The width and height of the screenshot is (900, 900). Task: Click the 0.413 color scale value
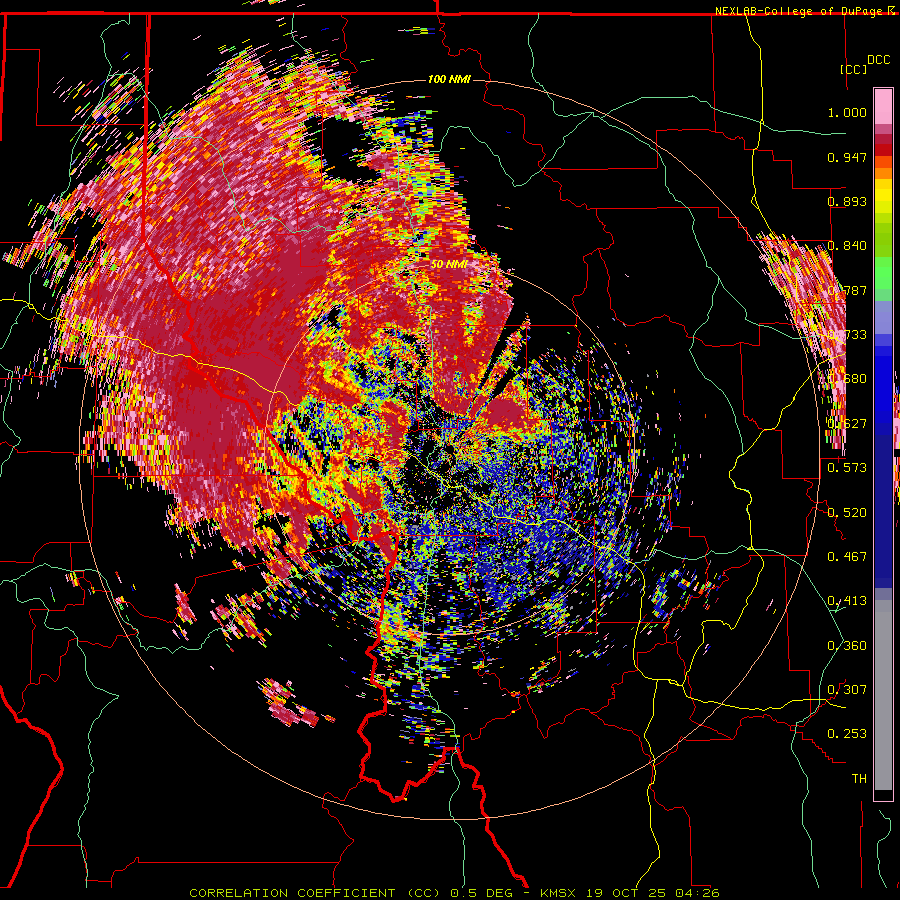[847, 600]
